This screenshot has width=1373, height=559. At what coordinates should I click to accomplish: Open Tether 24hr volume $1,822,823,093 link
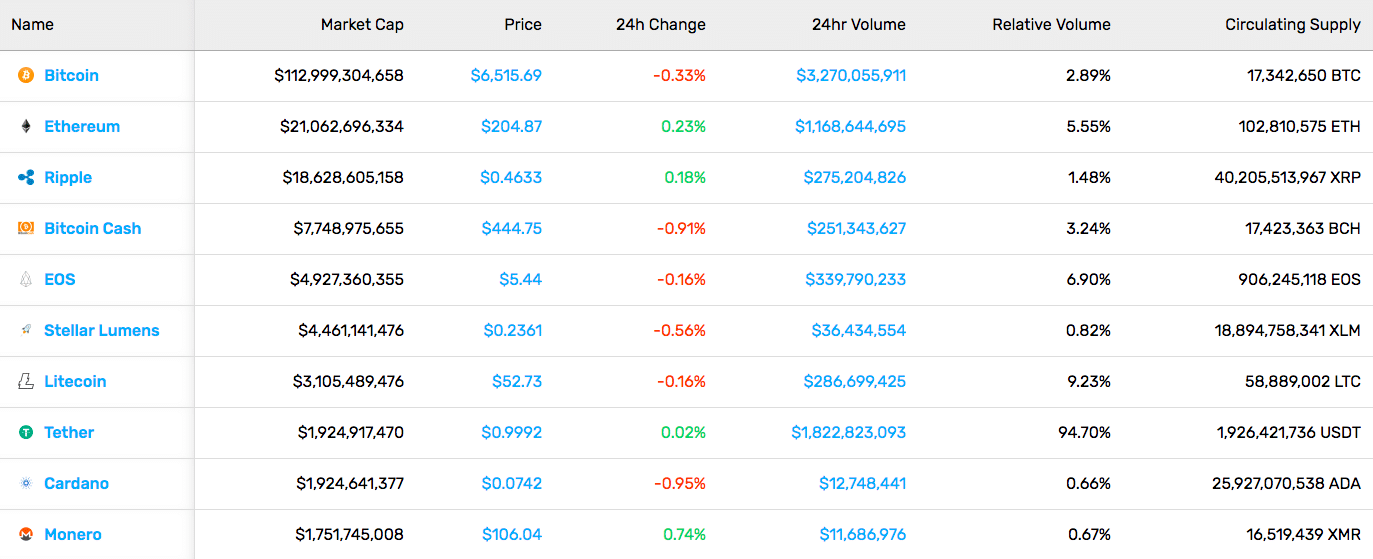(849, 432)
